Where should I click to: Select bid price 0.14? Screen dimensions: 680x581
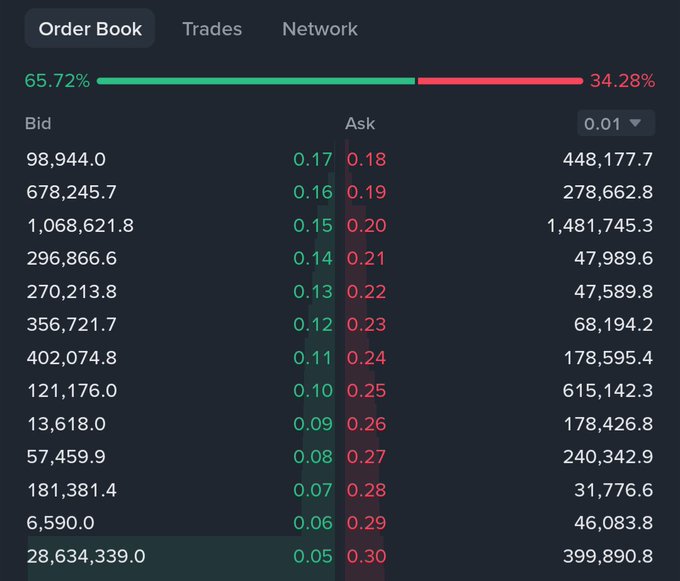[313, 258]
